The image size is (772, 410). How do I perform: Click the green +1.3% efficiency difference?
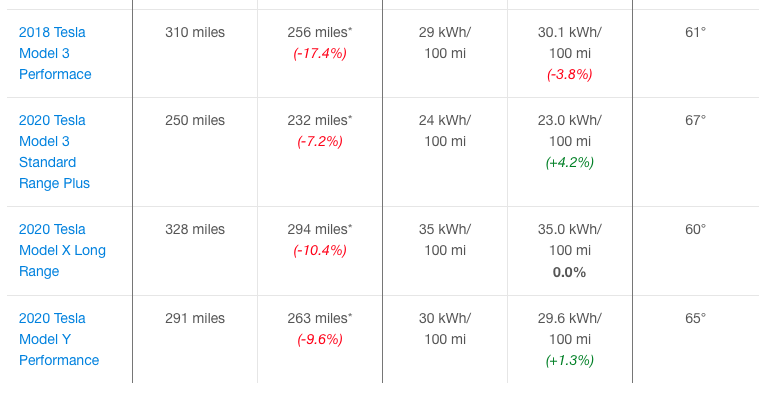[x=569, y=360]
